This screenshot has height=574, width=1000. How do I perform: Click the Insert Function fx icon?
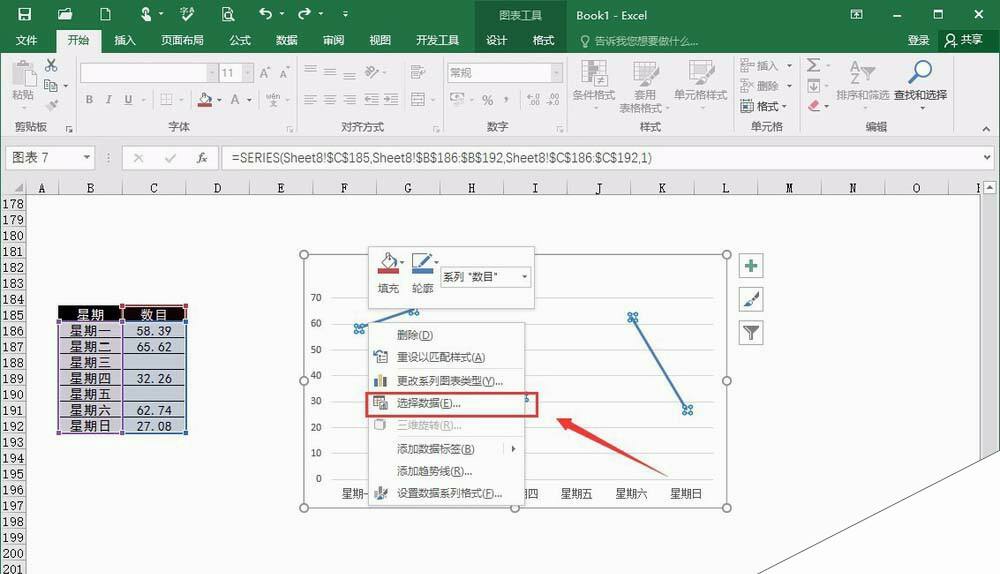[x=202, y=158]
